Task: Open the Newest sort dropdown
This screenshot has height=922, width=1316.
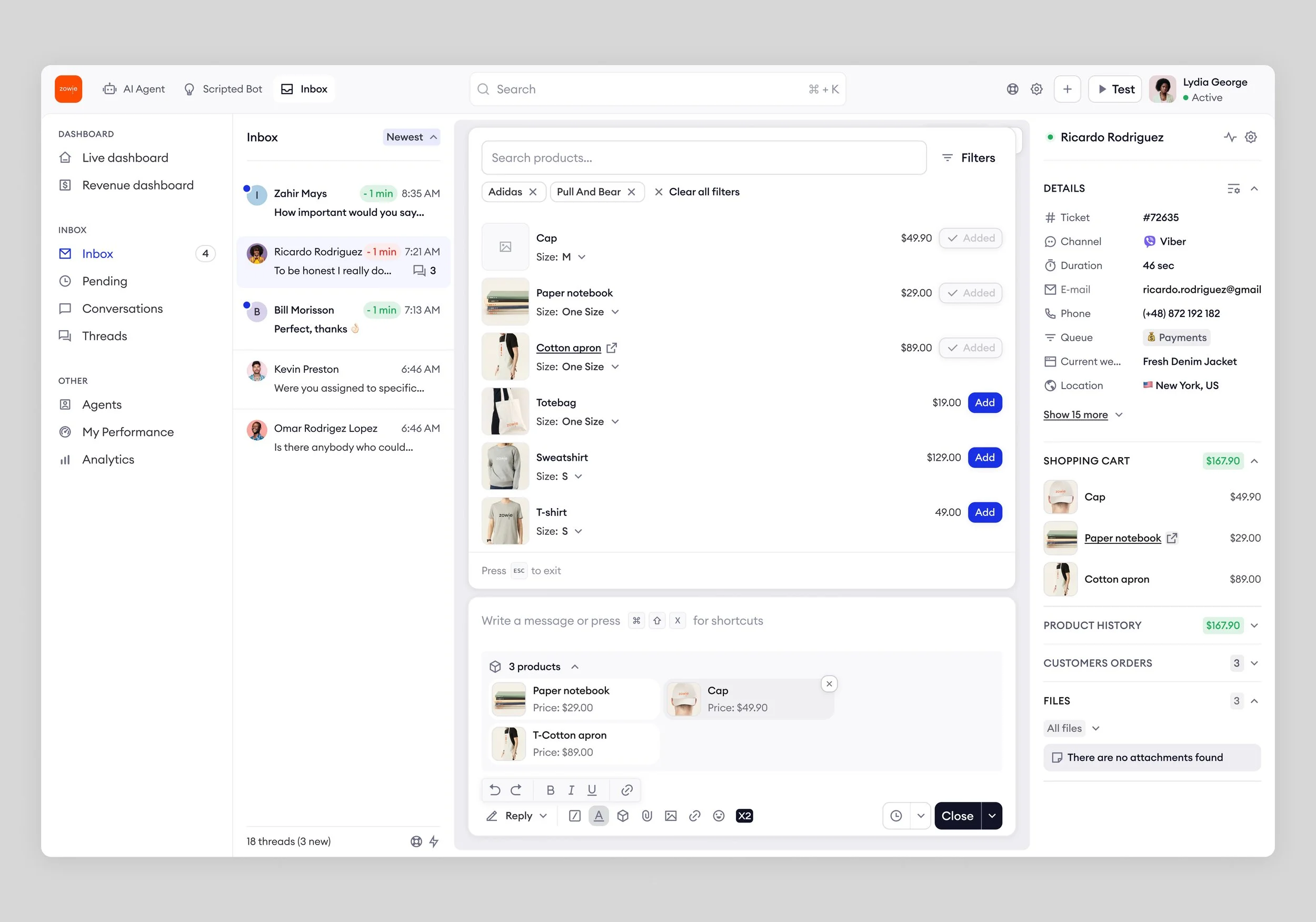Action: tap(411, 137)
